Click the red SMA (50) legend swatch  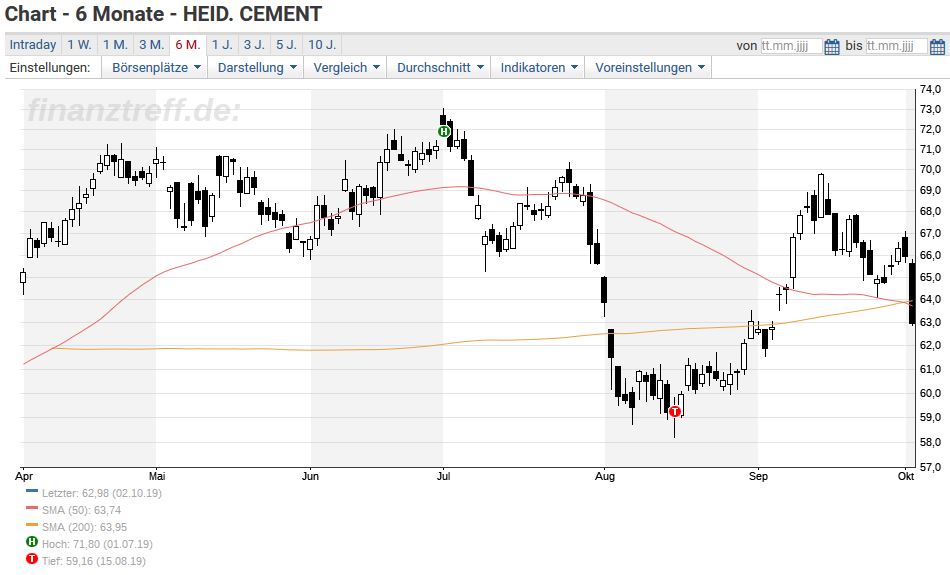point(32,508)
